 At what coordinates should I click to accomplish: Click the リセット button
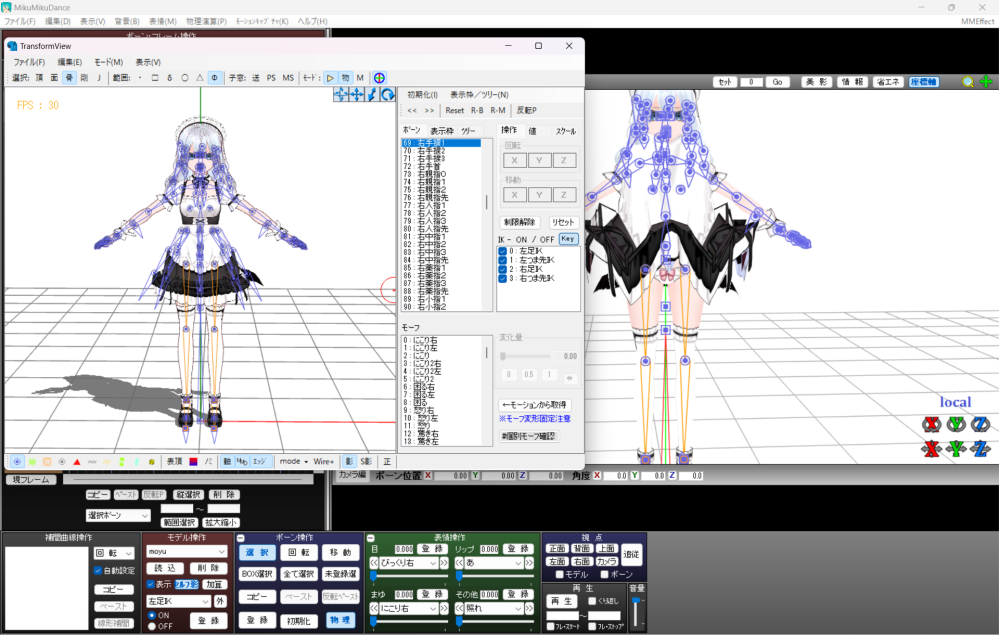[563, 222]
